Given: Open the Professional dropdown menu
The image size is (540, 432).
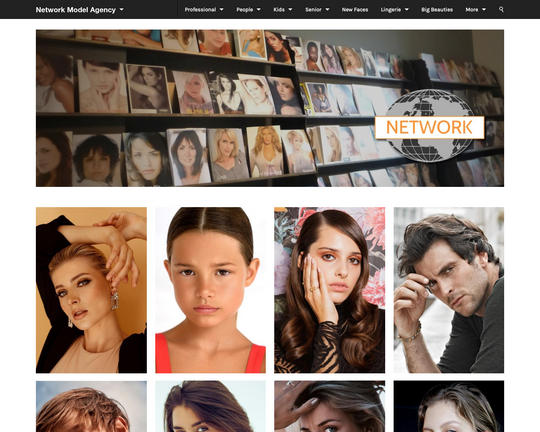Looking at the screenshot, I should pyautogui.click(x=204, y=10).
